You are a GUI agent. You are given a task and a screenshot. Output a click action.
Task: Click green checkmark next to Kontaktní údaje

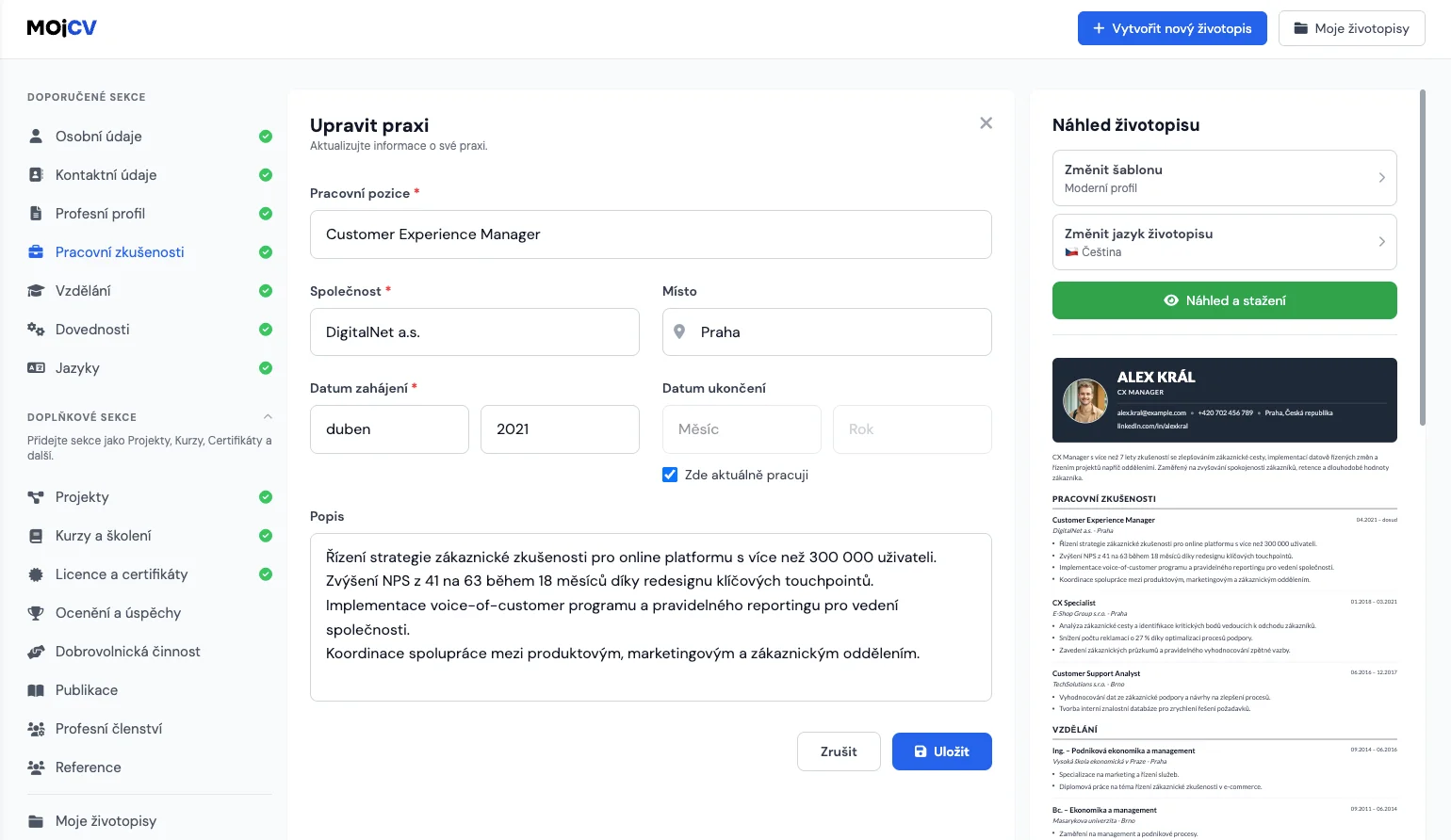coord(266,174)
